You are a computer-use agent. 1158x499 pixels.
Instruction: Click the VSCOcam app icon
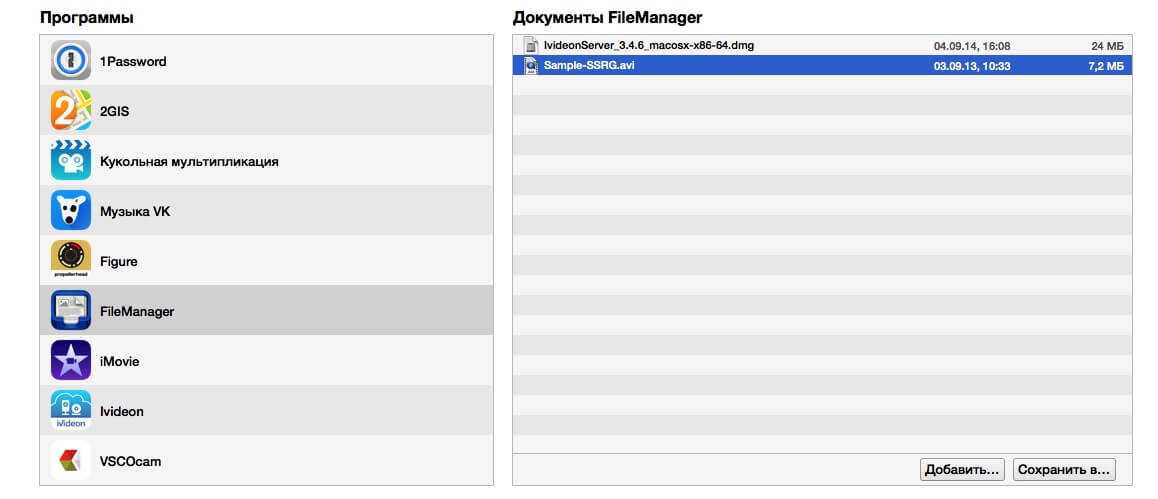pos(71,461)
